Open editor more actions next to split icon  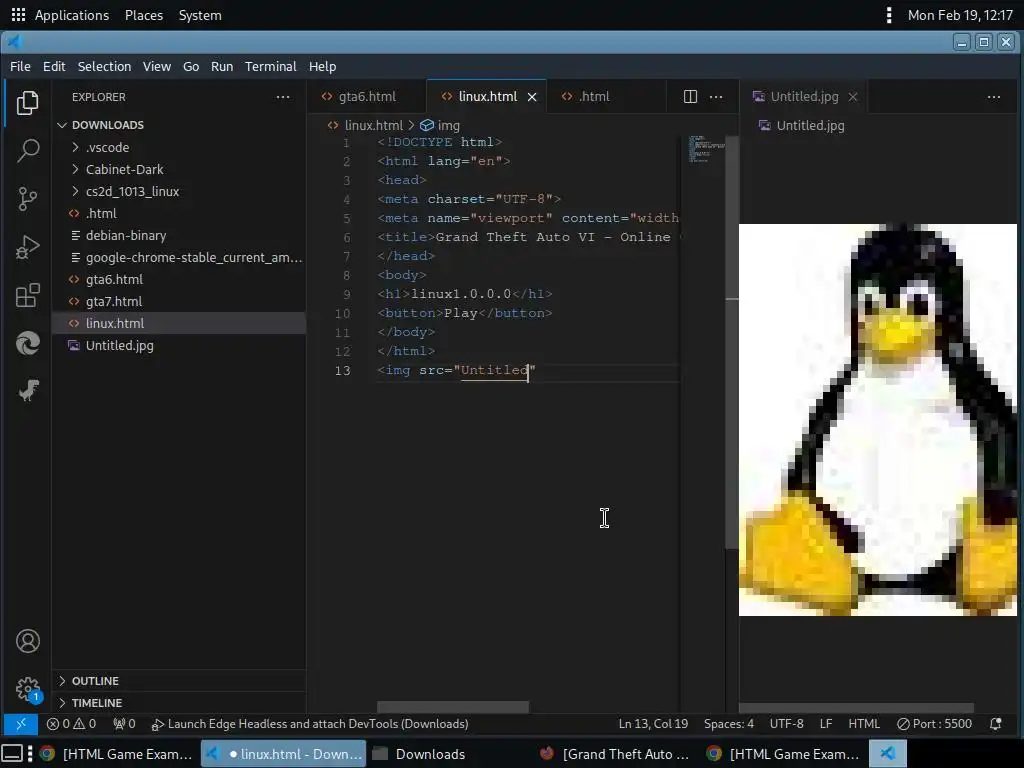(x=716, y=97)
